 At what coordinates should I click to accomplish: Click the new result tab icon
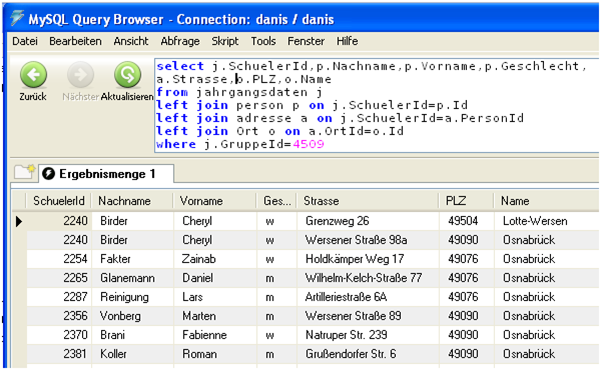coord(25,172)
